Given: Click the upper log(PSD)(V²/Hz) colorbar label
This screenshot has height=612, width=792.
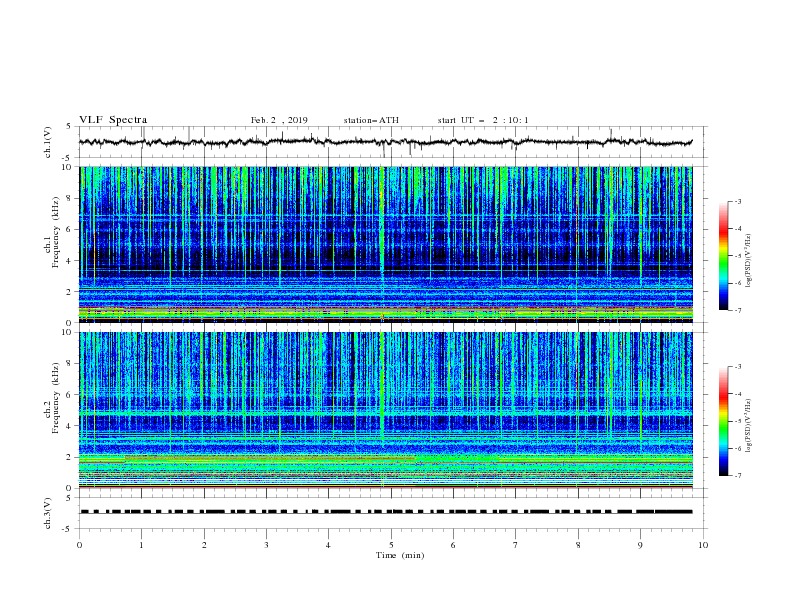Looking at the screenshot, I should click(x=749, y=261).
